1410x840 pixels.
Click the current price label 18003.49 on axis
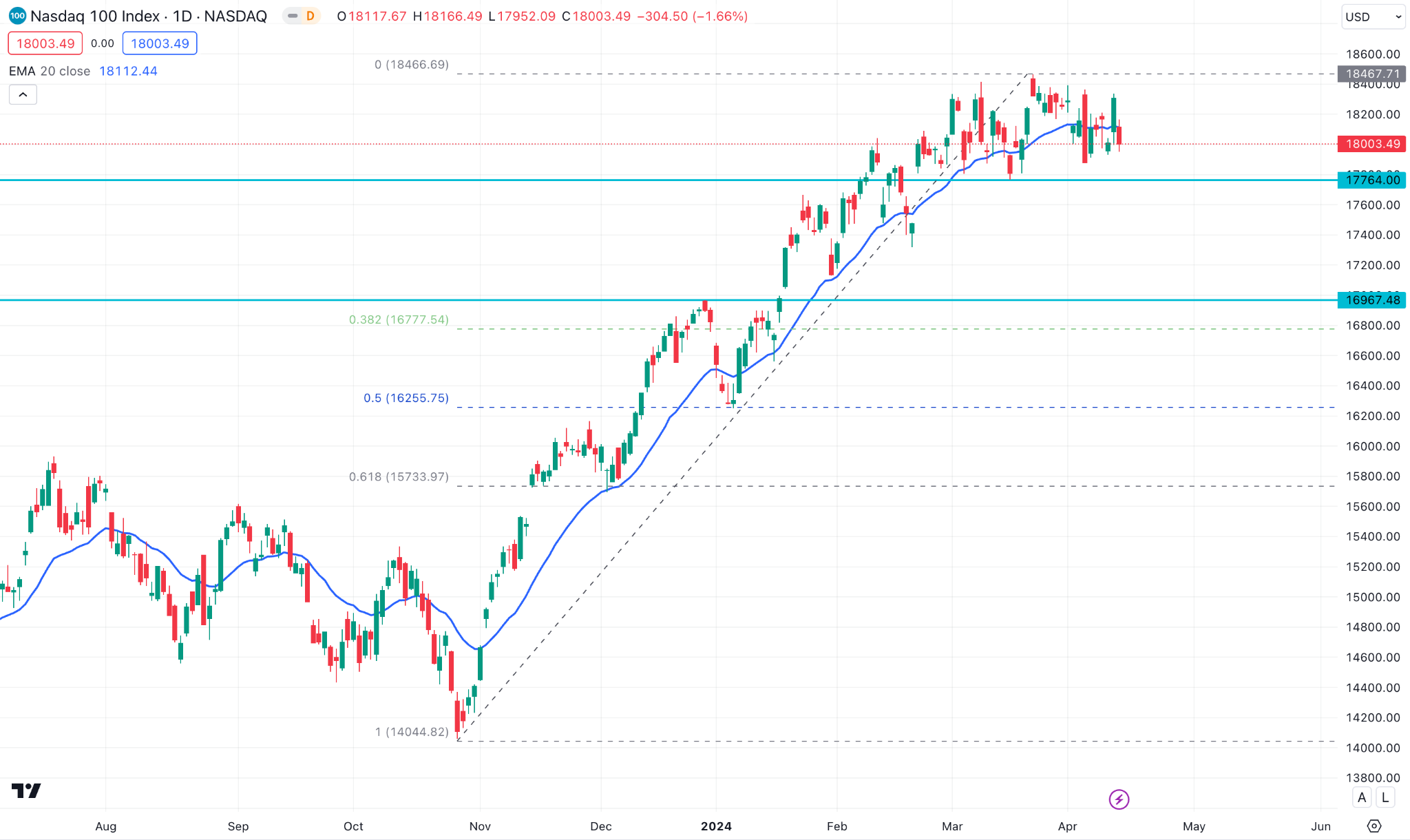point(1372,144)
